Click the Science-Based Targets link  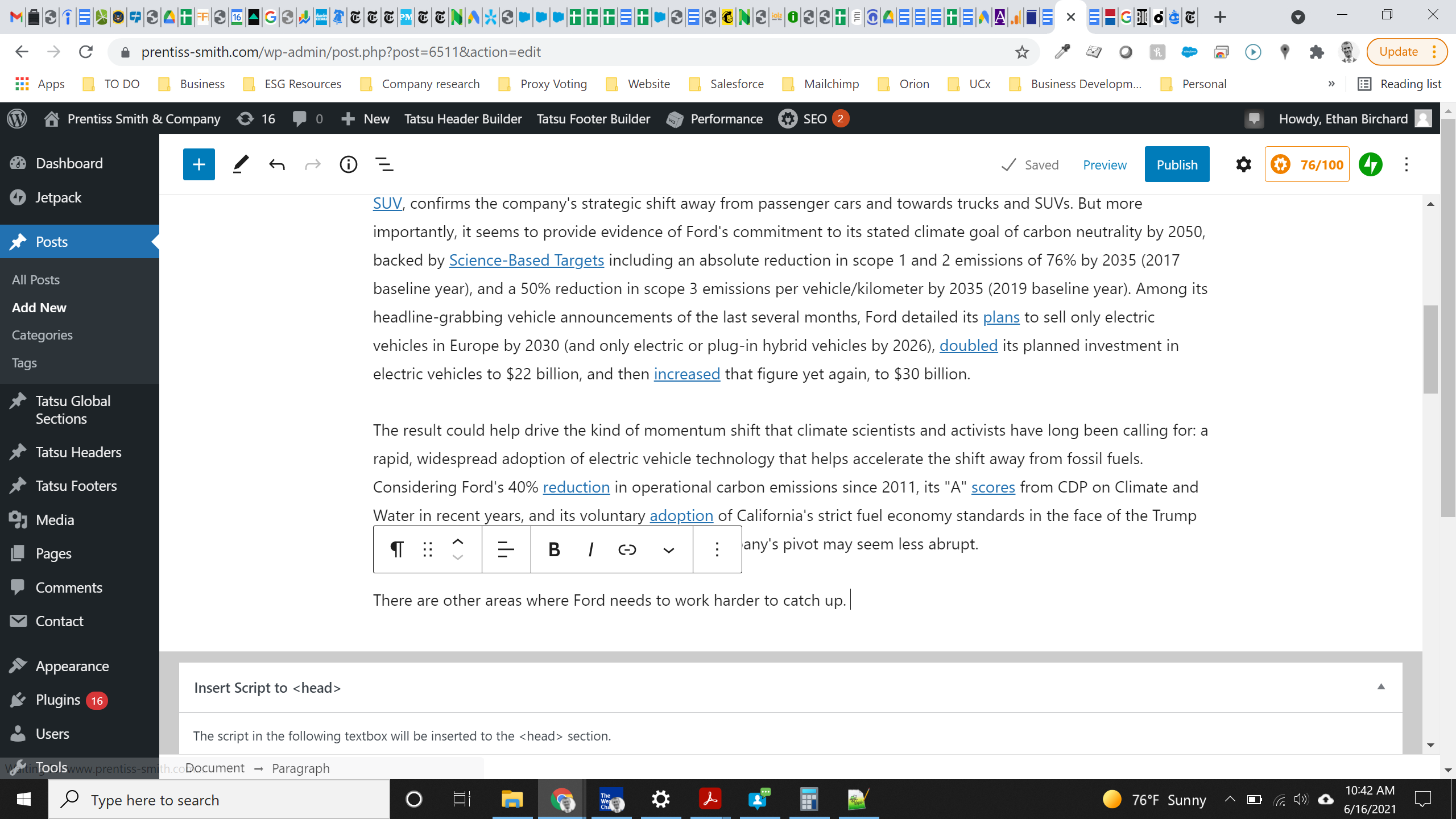click(x=526, y=260)
